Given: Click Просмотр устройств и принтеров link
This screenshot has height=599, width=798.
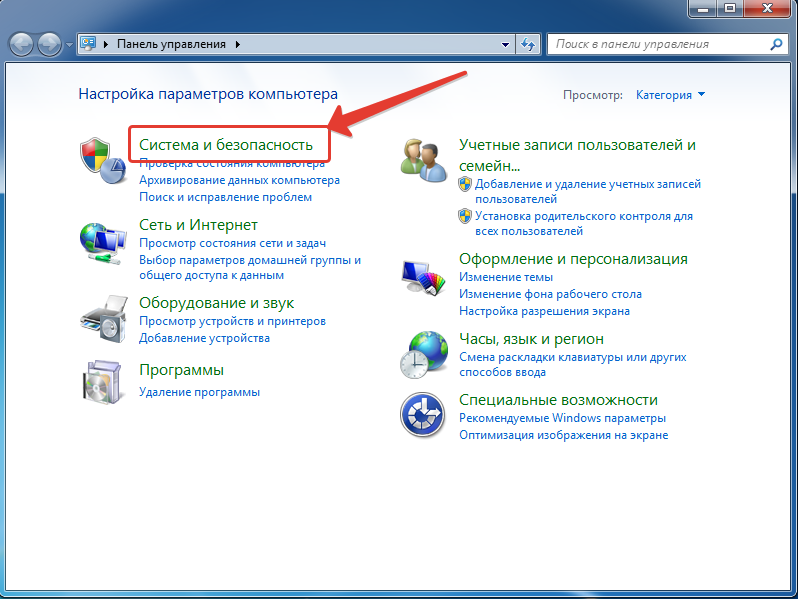Looking at the screenshot, I should click(x=233, y=321).
